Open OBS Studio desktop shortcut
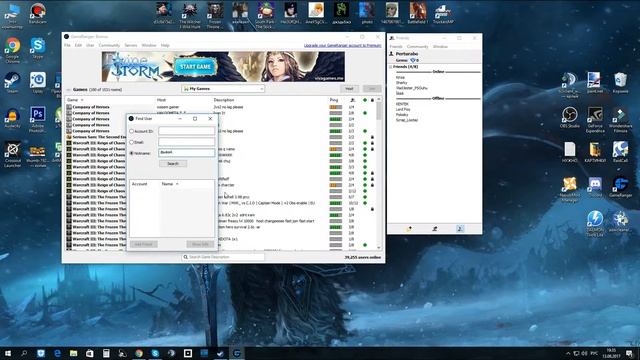Viewport: 640px width, 360px height. click(x=569, y=118)
